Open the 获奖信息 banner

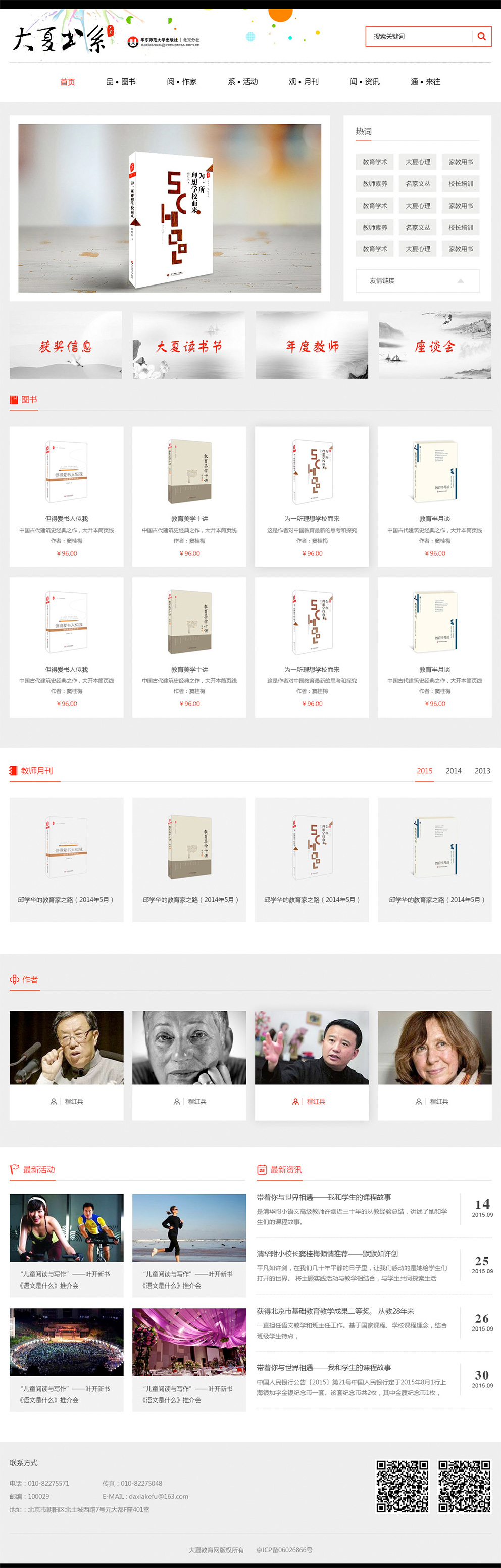pyautogui.click(x=66, y=345)
